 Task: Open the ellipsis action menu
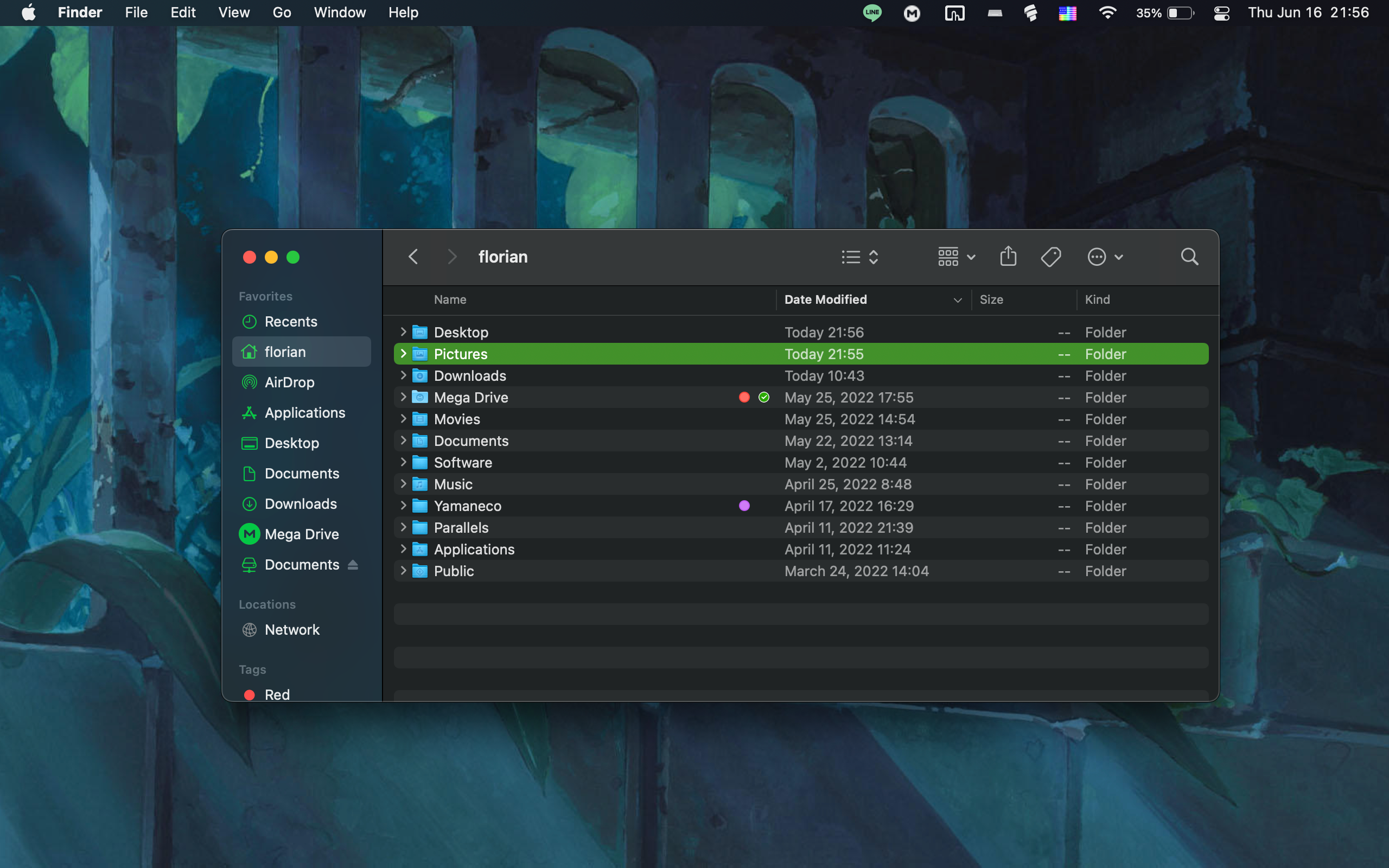1105,257
